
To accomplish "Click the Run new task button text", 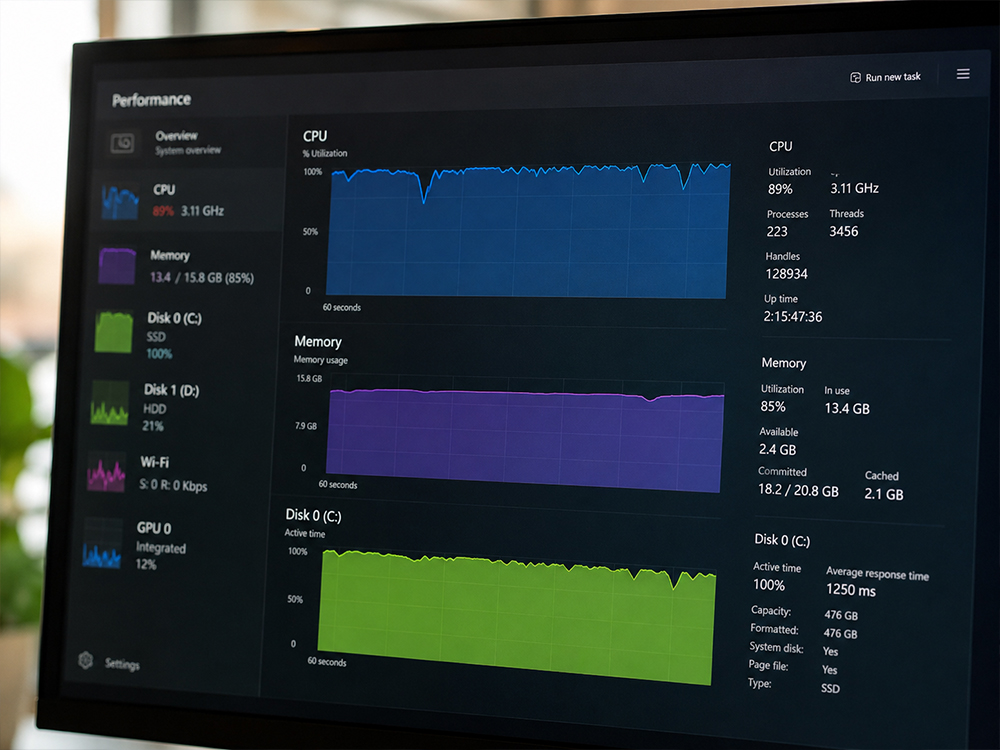I will pos(893,77).
